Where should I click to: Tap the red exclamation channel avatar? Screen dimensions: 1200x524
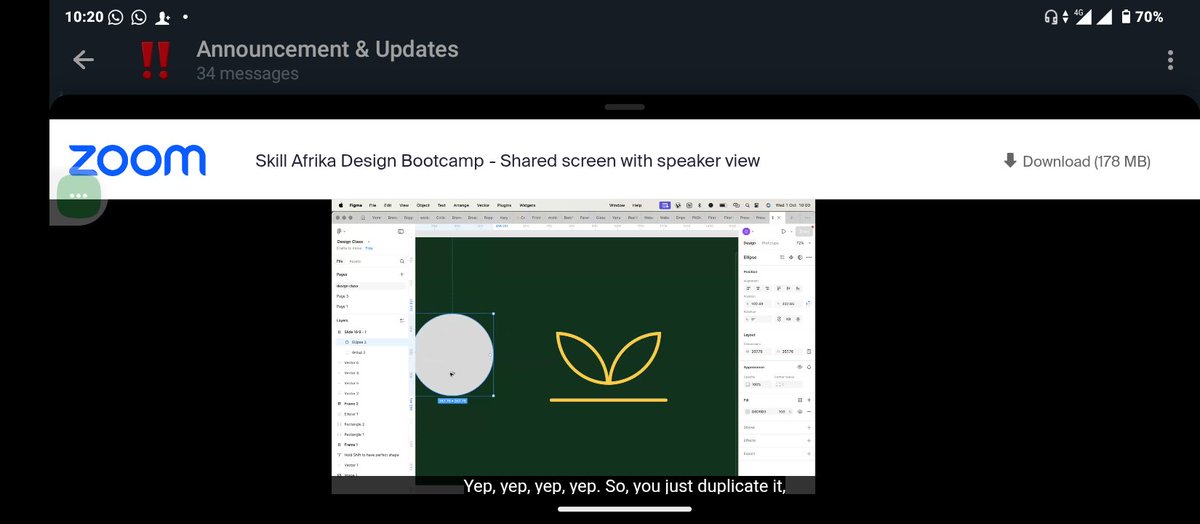[155, 60]
